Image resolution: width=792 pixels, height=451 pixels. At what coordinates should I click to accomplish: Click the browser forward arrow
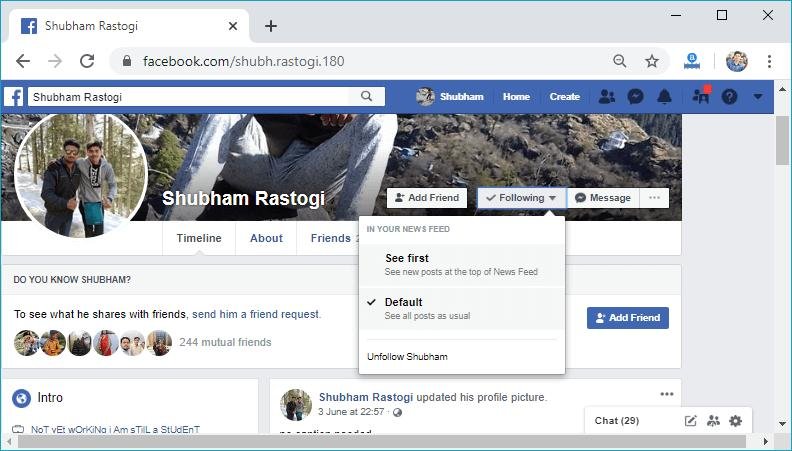click(55, 61)
